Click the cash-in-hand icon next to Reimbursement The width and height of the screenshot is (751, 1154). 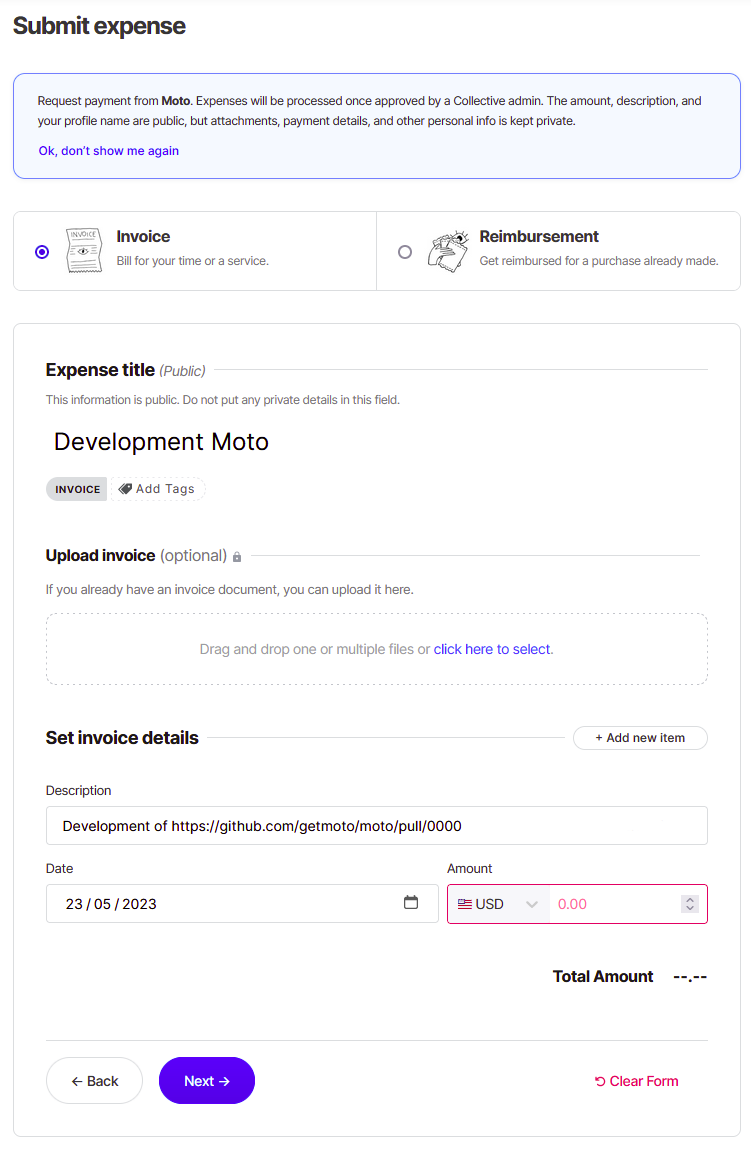click(448, 250)
